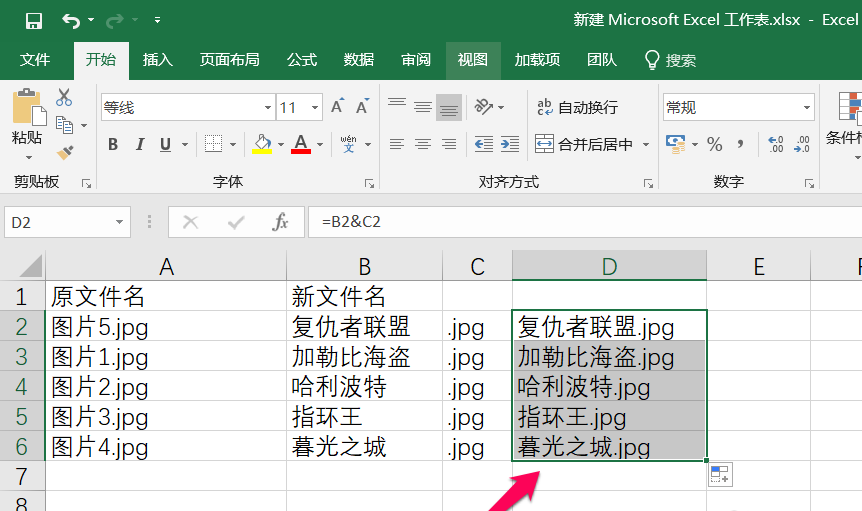862x511 pixels.
Task: Toggle 自动换行 wrap text
Action: (x=577, y=107)
